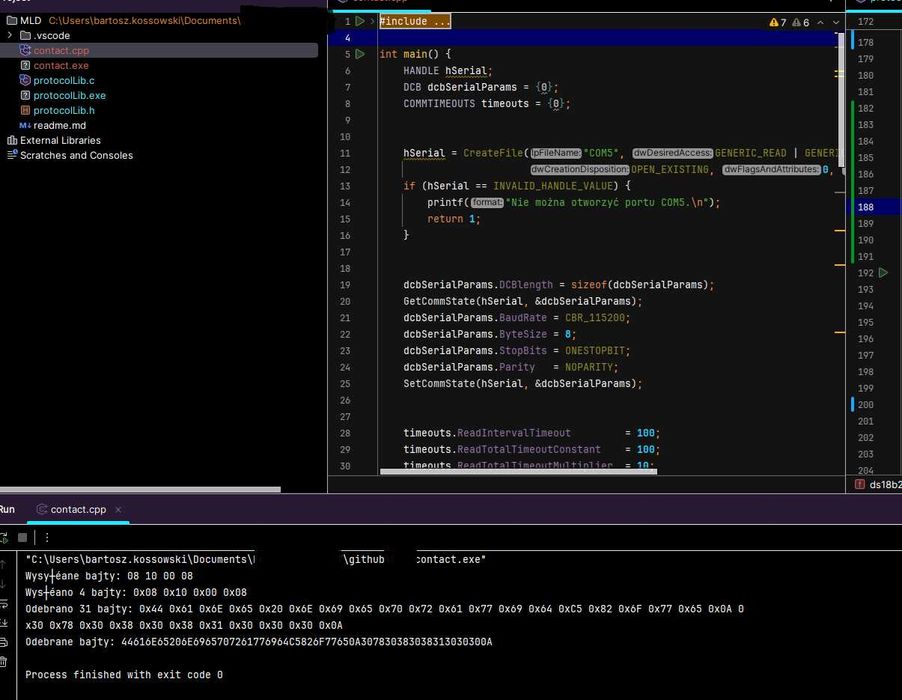Jump to previous highlighted error arrow
The image size is (902, 700).
[821, 22]
